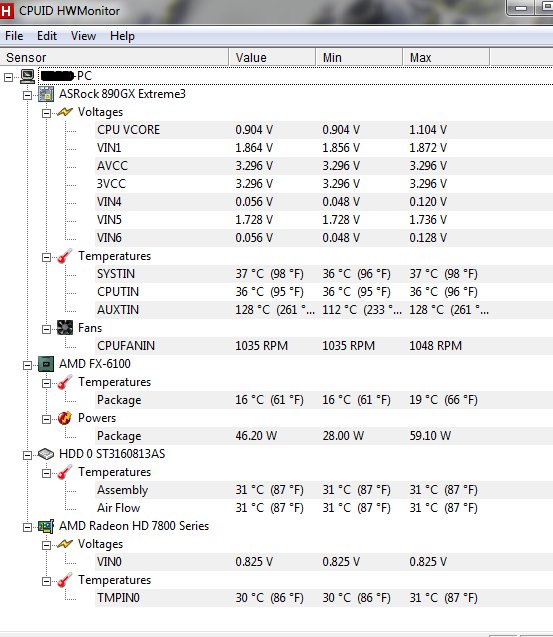Click the ASRock motherboard icon
Viewport: 553px width, 637px height.
[x=46, y=94]
